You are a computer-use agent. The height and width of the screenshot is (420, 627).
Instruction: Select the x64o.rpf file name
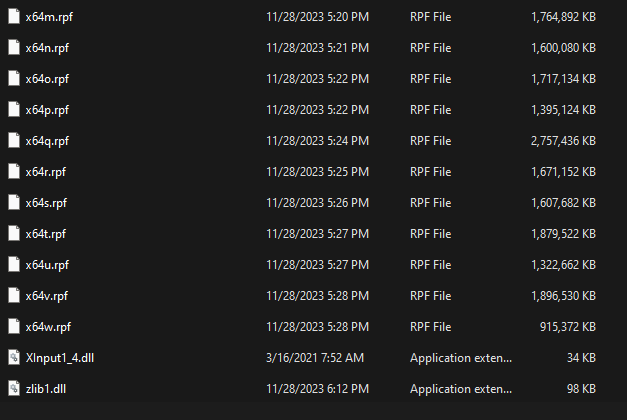(46, 79)
